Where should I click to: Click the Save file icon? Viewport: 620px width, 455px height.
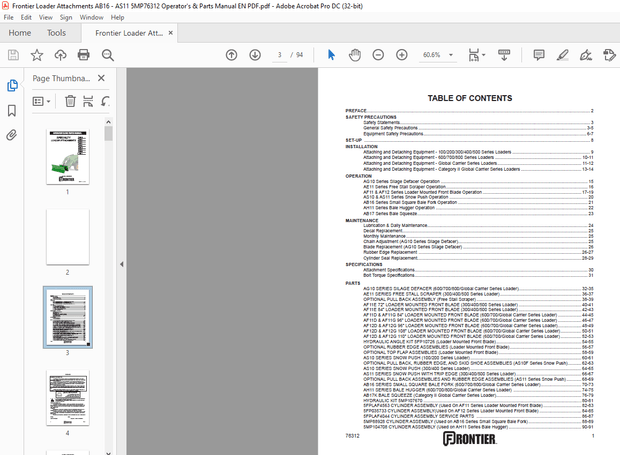[13, 55]
